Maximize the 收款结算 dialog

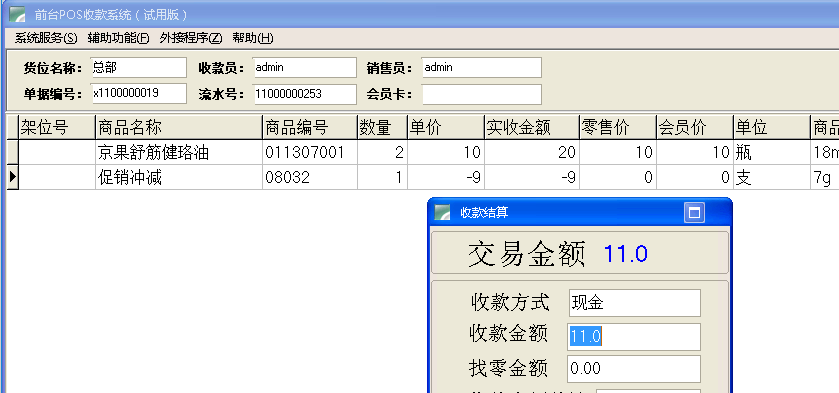(x=694, y=213)
